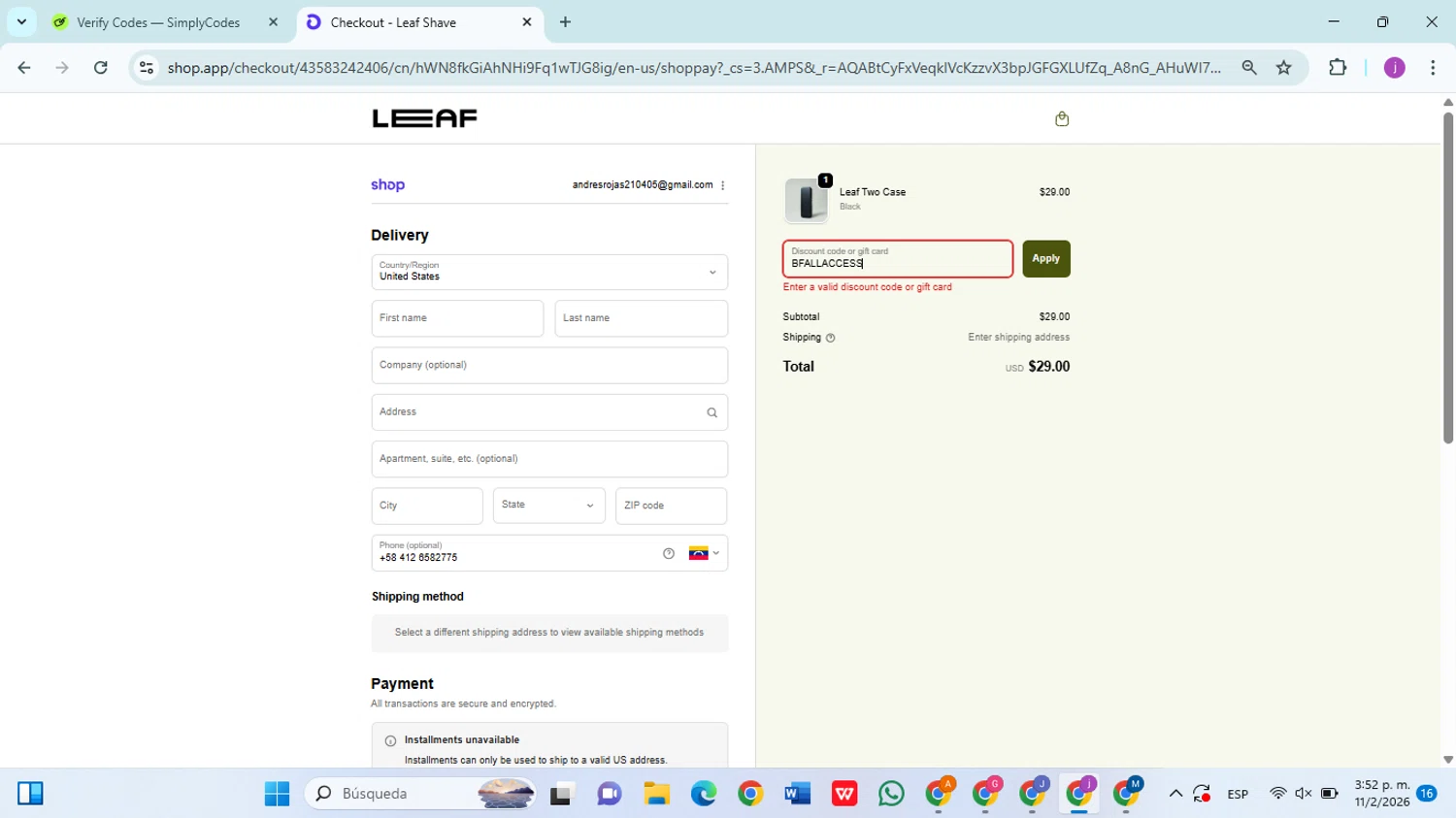Bookmark this page with star icon
Screen dimensions: 1456x818
[1284, 67]
